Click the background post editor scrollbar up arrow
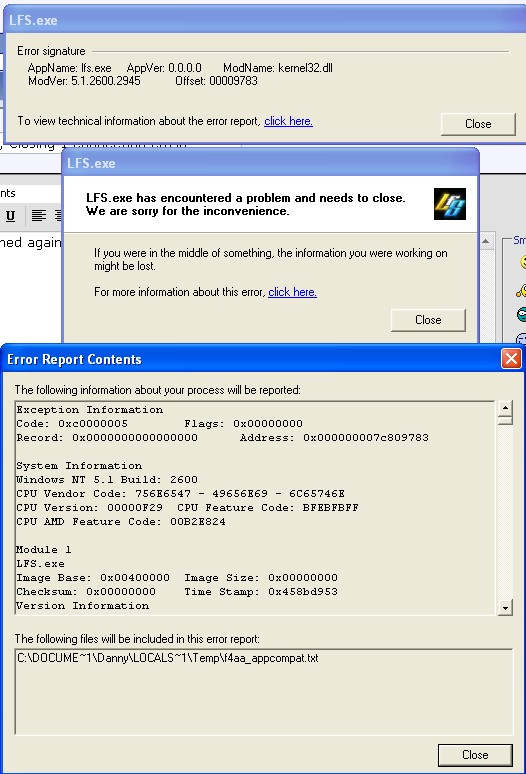This screenshot has height=774, width=526. (x=486, y=241)
